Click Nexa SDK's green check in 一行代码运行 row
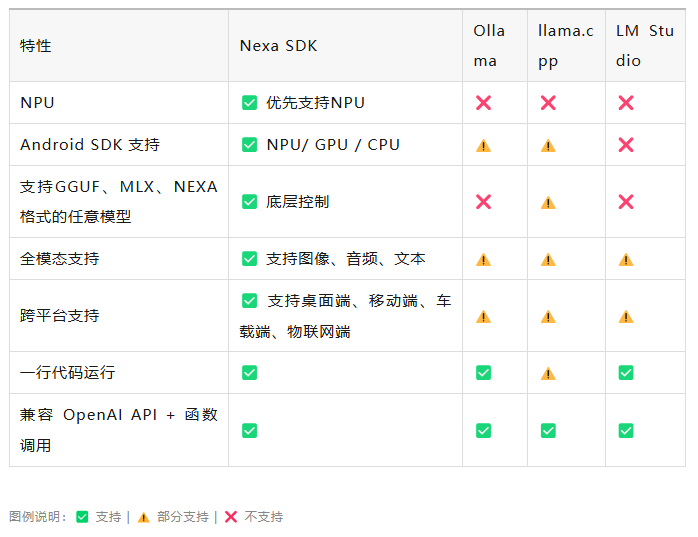Image resolution: width=698 pixels, height=537 pixels. pos(249,373)
